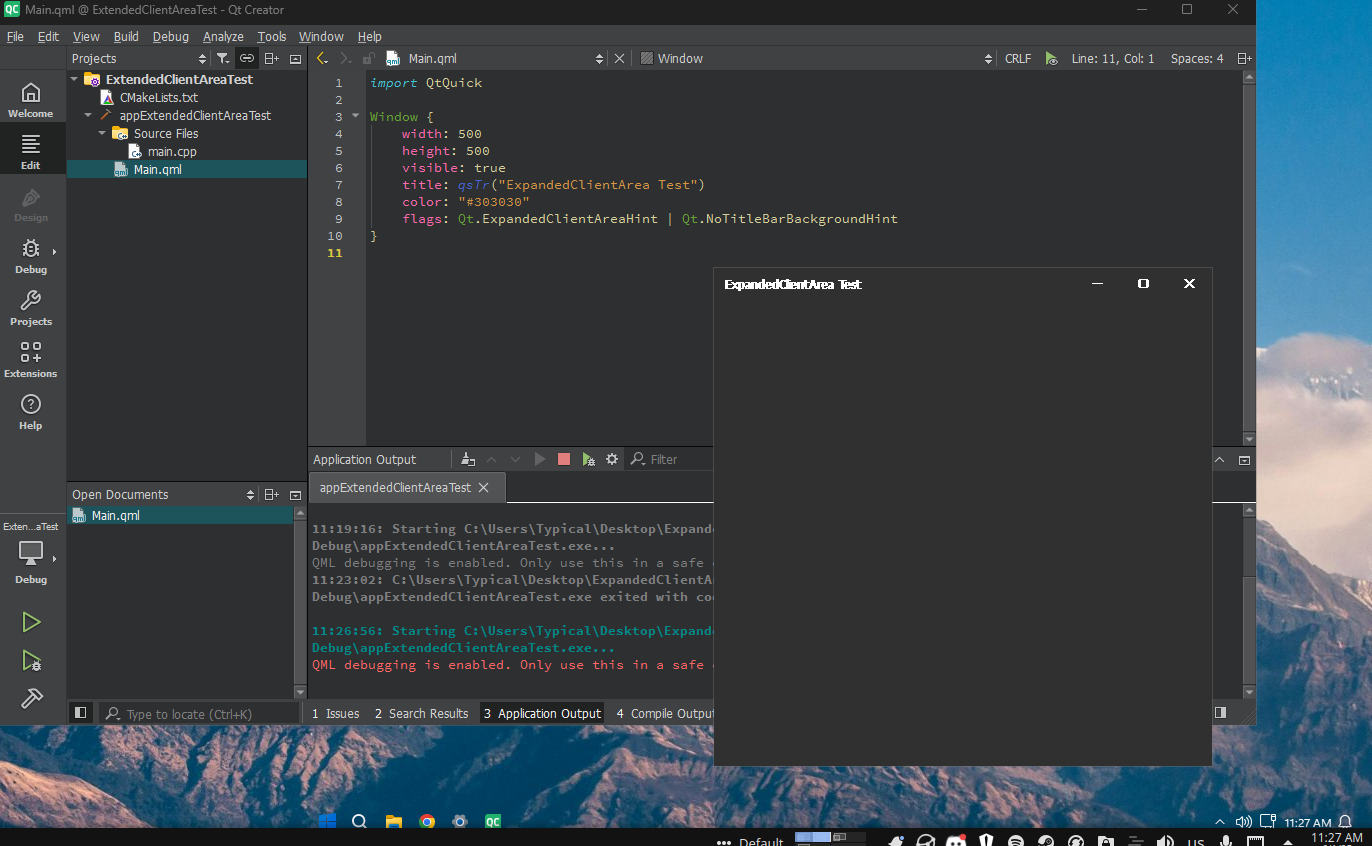Open Chrome from the taskbar
This screenshot has width=1372, height=846.
[x=427, y=822]
